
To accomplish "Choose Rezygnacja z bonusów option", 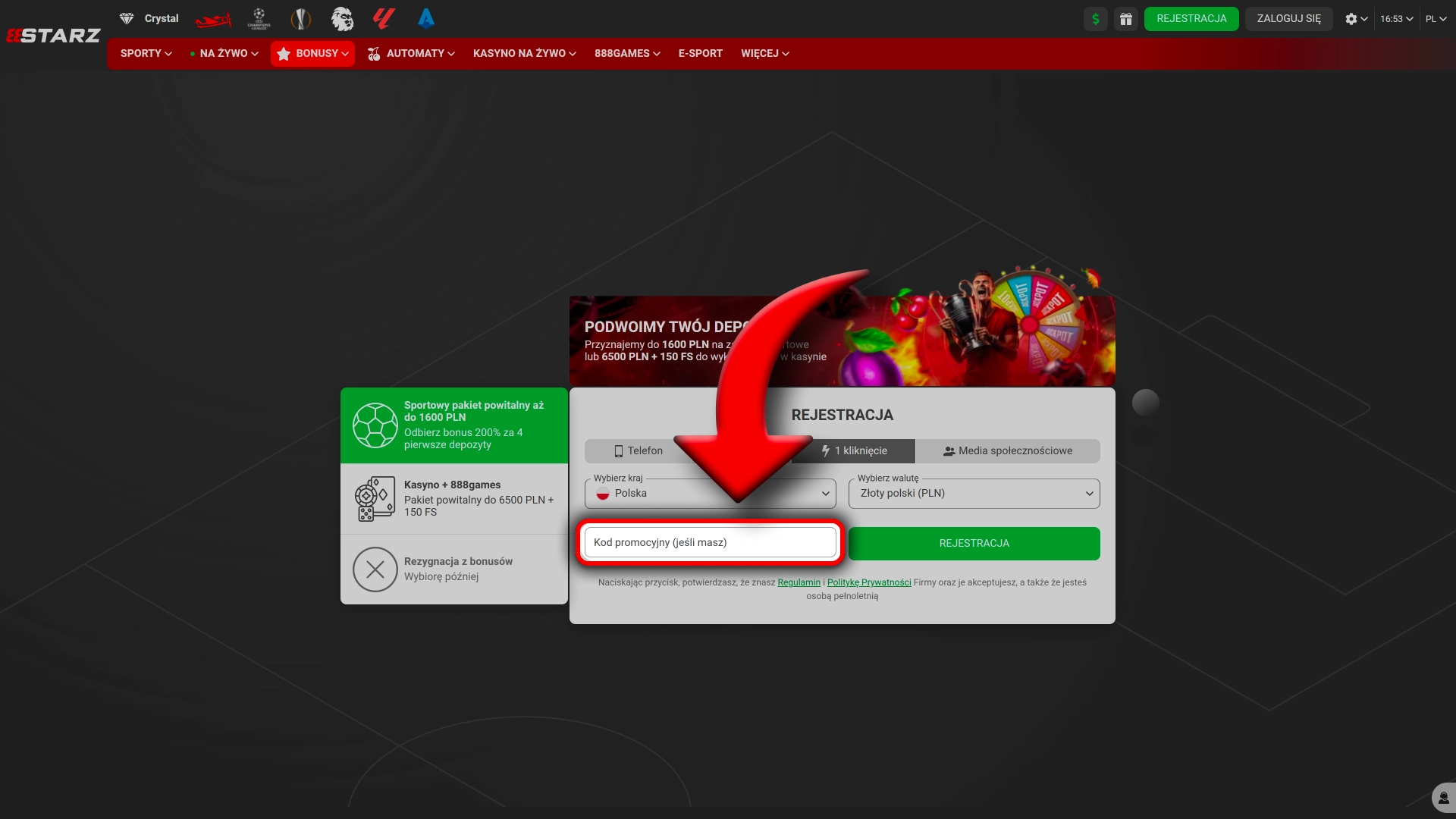I will [454, 569].
